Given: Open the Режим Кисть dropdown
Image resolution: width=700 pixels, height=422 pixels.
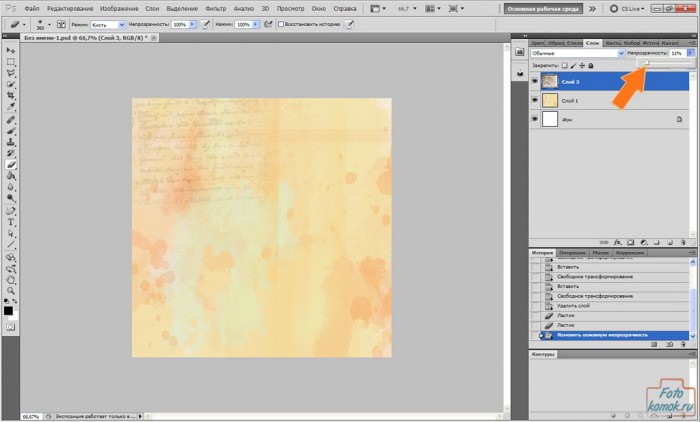Looking at the screenshot, I should point(106,23).
